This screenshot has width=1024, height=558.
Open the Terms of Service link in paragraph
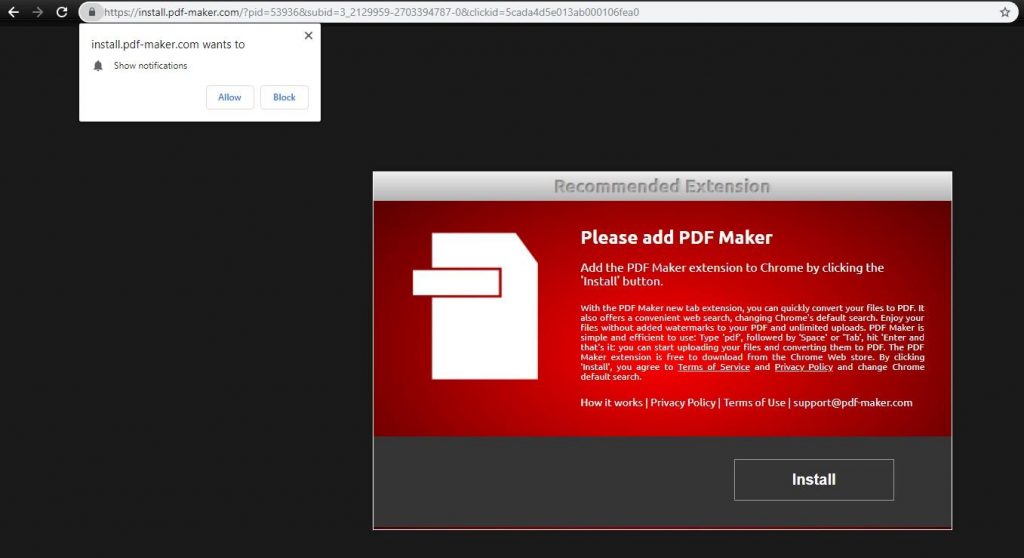(x=714, y=367)
